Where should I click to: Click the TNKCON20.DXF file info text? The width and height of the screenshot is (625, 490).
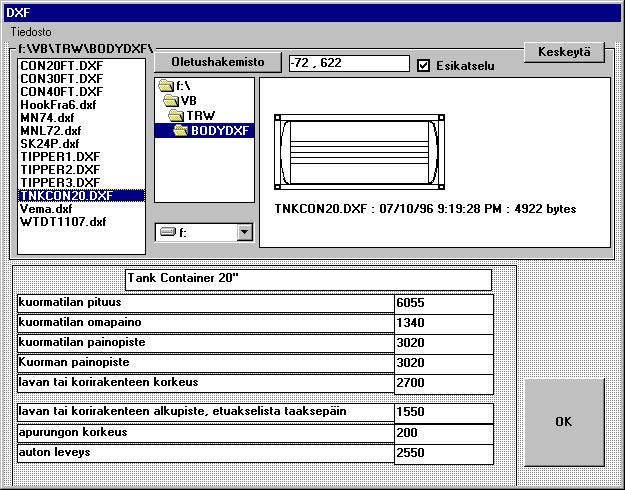tap(425, 209)
